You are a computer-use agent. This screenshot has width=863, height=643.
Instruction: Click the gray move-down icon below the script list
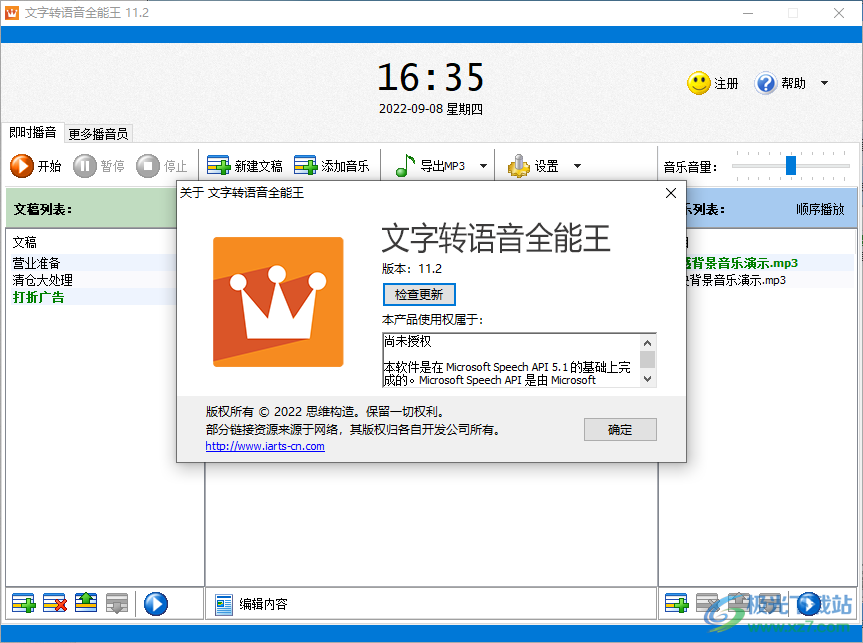[x=117, y=604]
